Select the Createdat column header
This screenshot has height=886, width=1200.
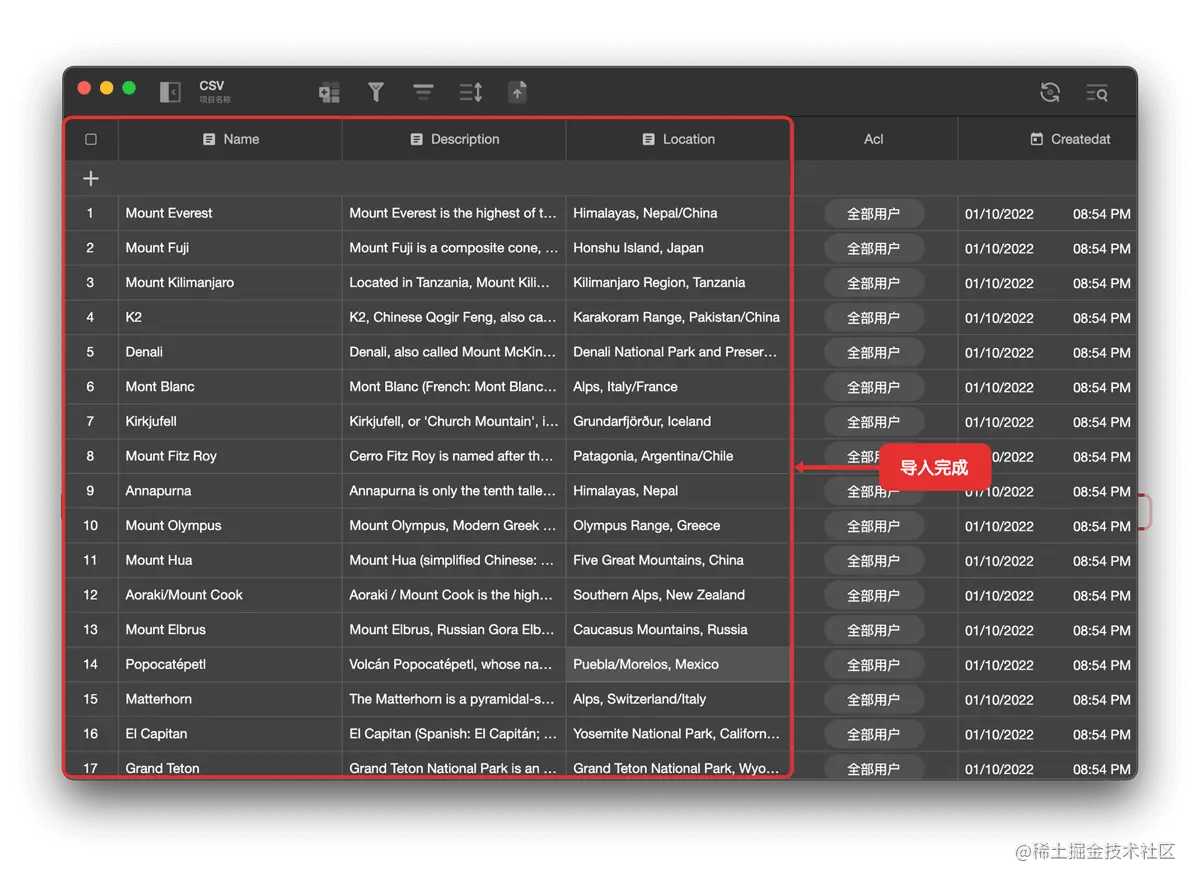[1048, 139]
